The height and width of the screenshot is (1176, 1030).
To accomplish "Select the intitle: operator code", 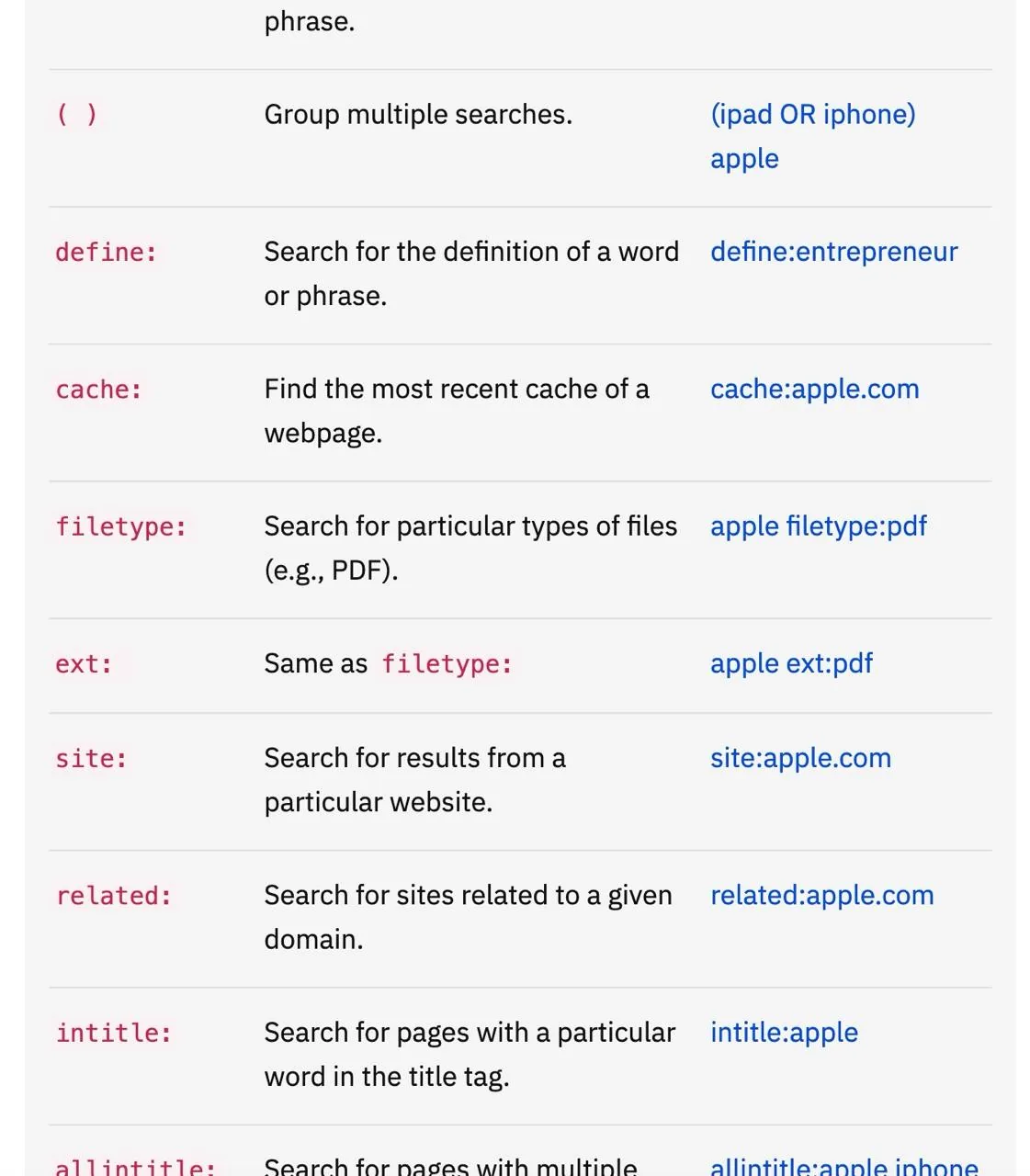I will [x=114, y=1034].
